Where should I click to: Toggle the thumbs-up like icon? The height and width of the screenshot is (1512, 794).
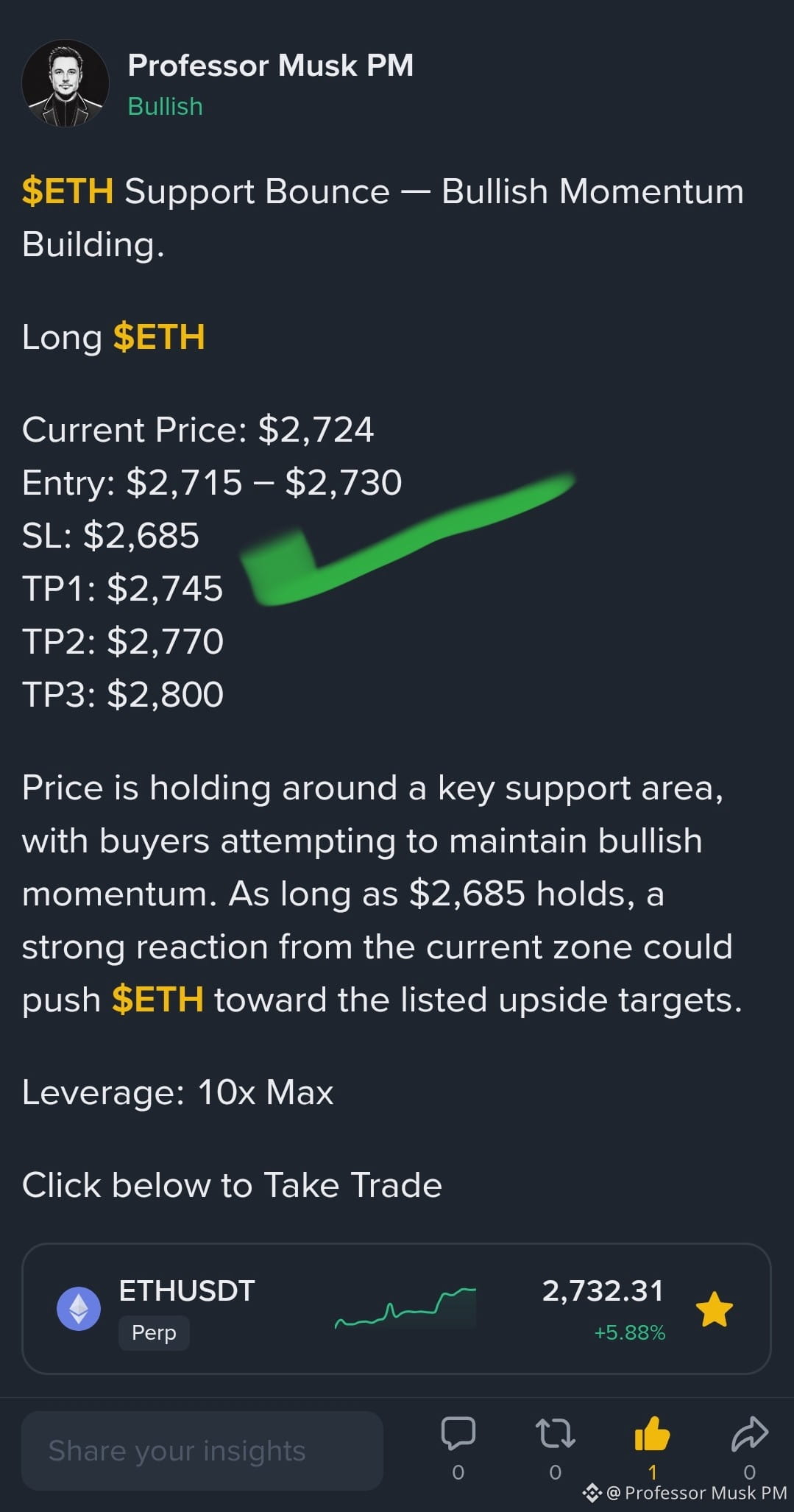(652, 1433)
